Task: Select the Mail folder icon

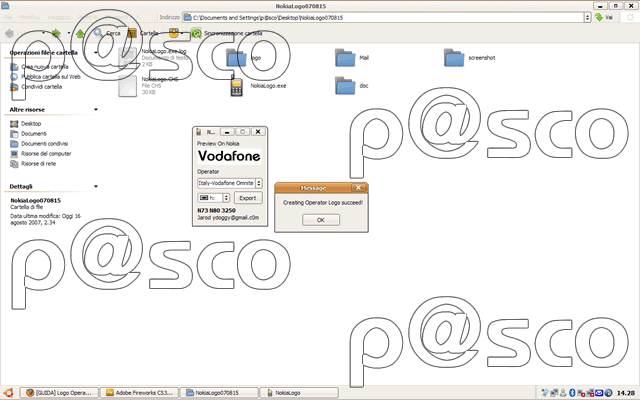Action: tap(345, 58)
